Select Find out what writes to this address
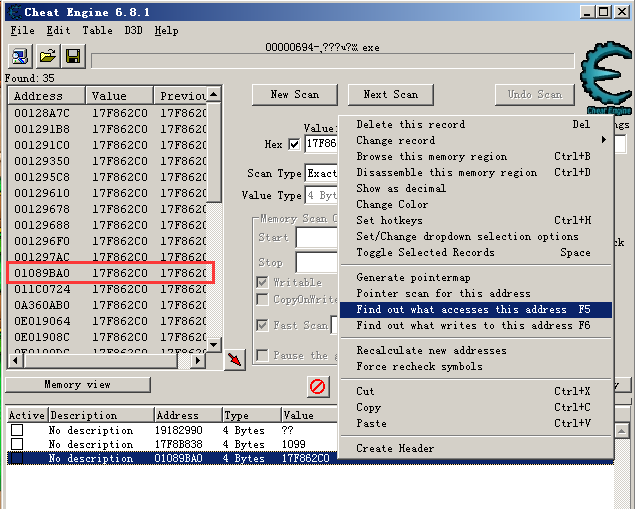 (475, 325)
